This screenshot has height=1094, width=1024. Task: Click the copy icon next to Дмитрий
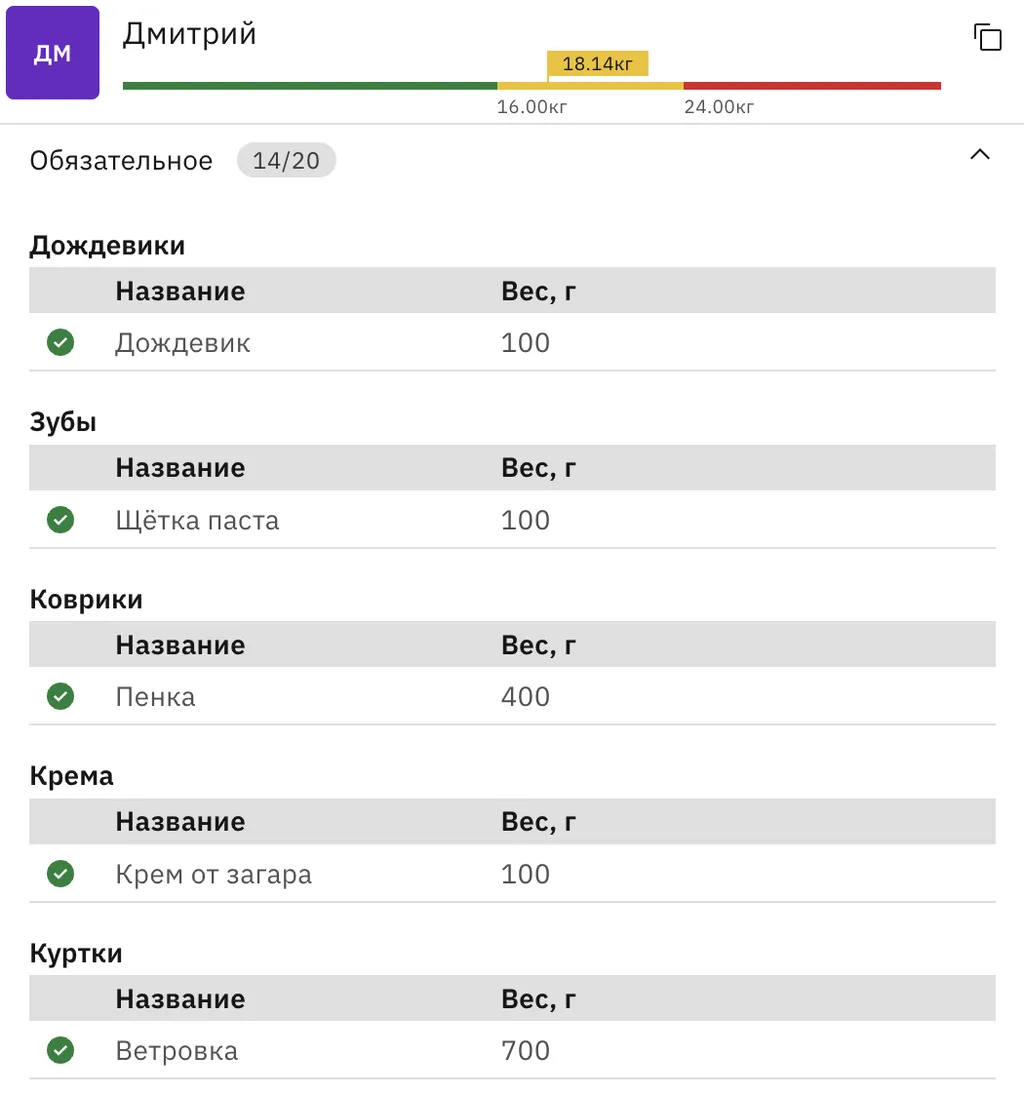tap(987, 38)
